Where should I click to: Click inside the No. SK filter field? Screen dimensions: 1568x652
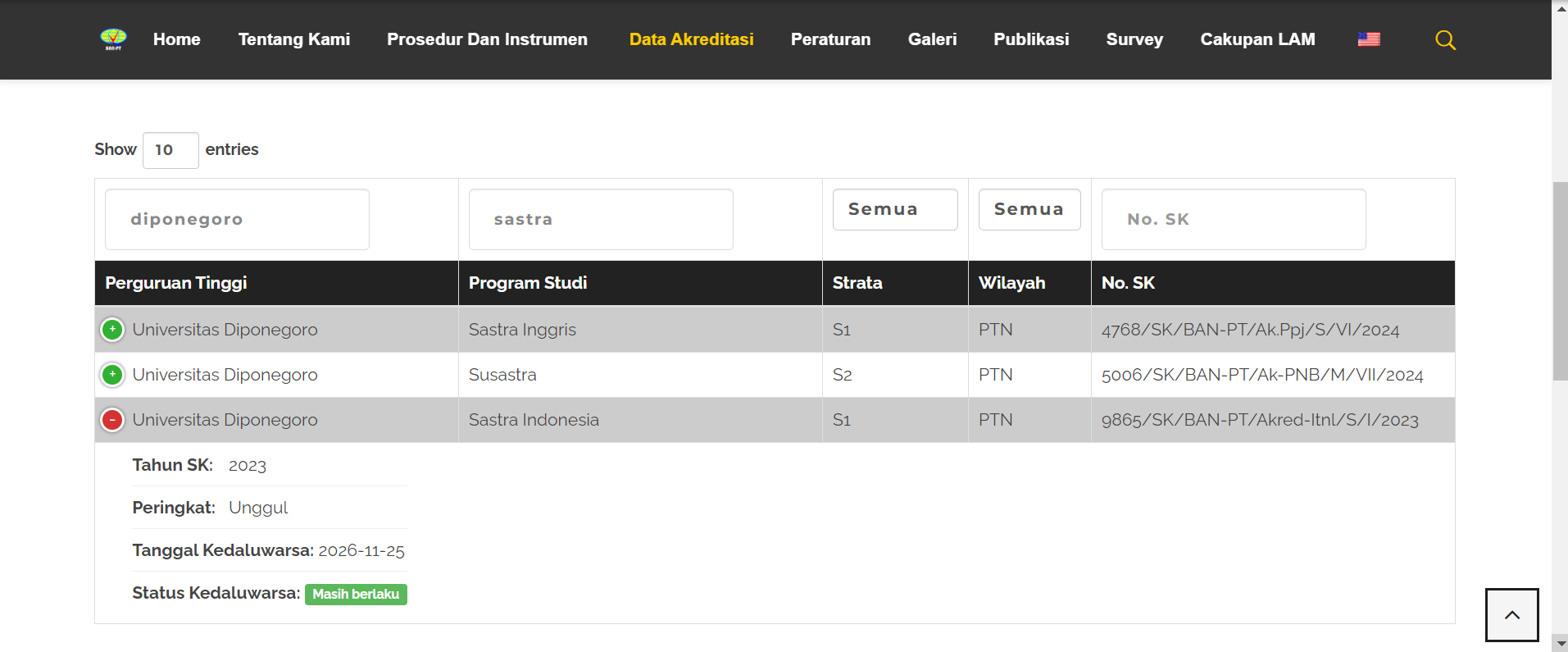tap(1233, 219)
